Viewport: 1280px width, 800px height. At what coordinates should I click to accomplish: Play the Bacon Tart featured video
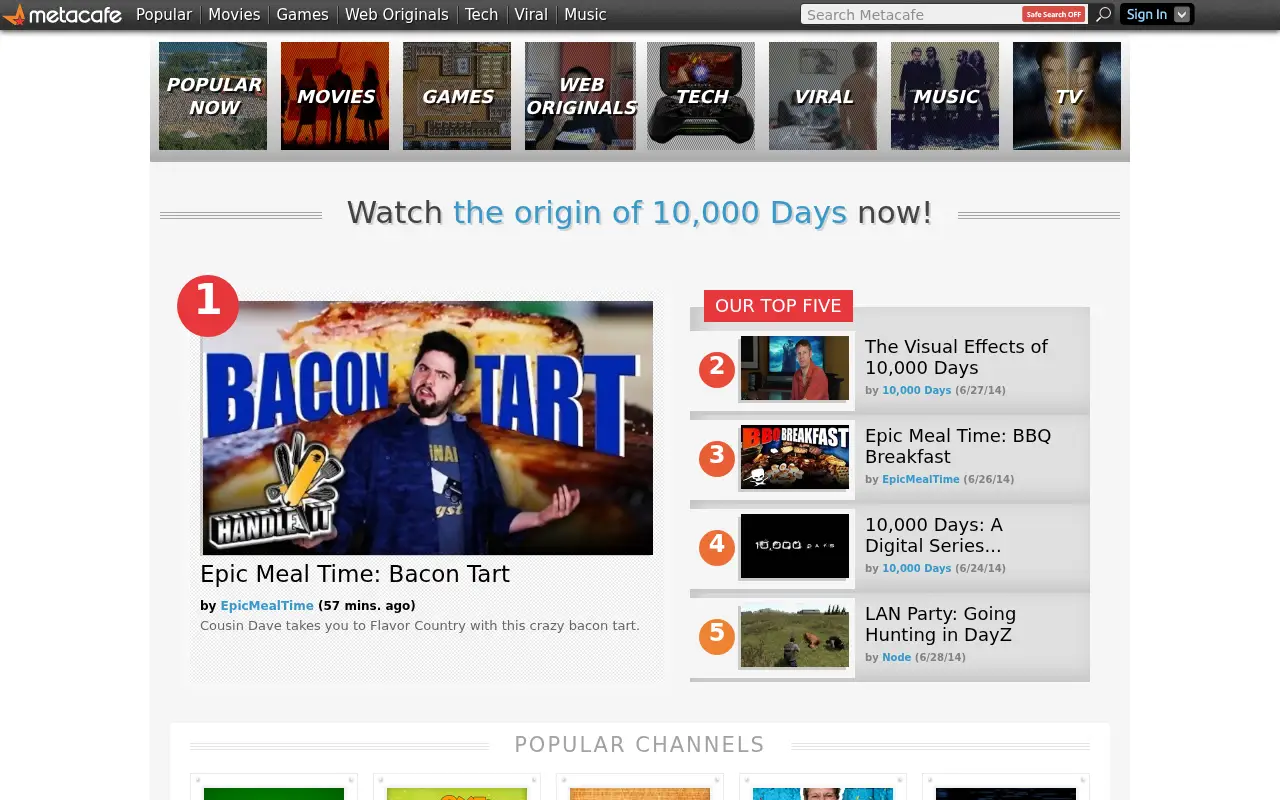pyautogui.click(x=428, y=428)
